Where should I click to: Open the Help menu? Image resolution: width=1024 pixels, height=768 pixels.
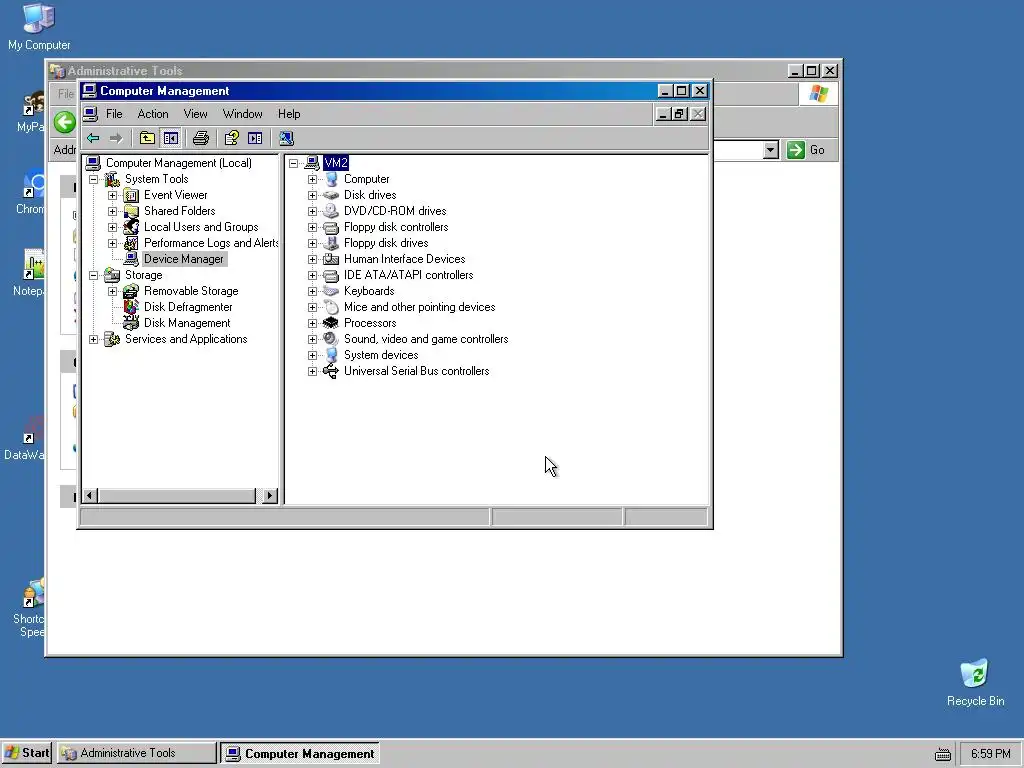(289, 114)
